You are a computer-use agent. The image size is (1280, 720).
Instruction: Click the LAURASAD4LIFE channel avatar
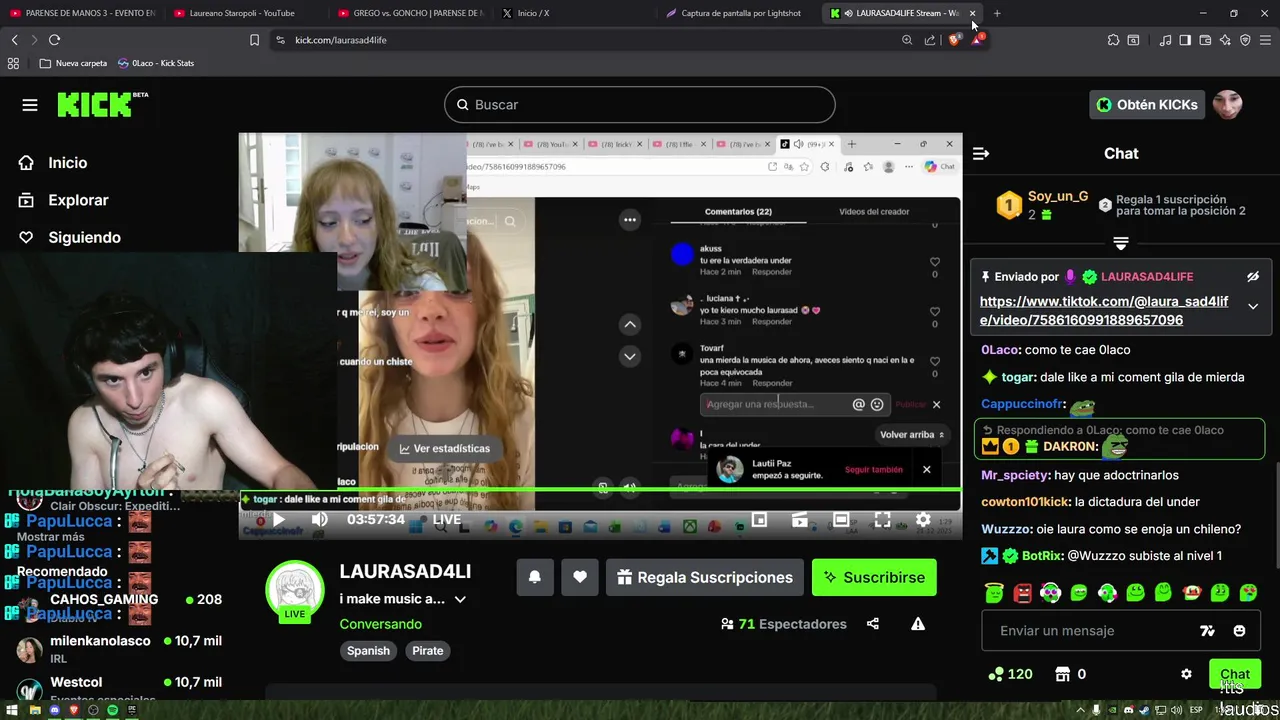(x=295, y=590)
